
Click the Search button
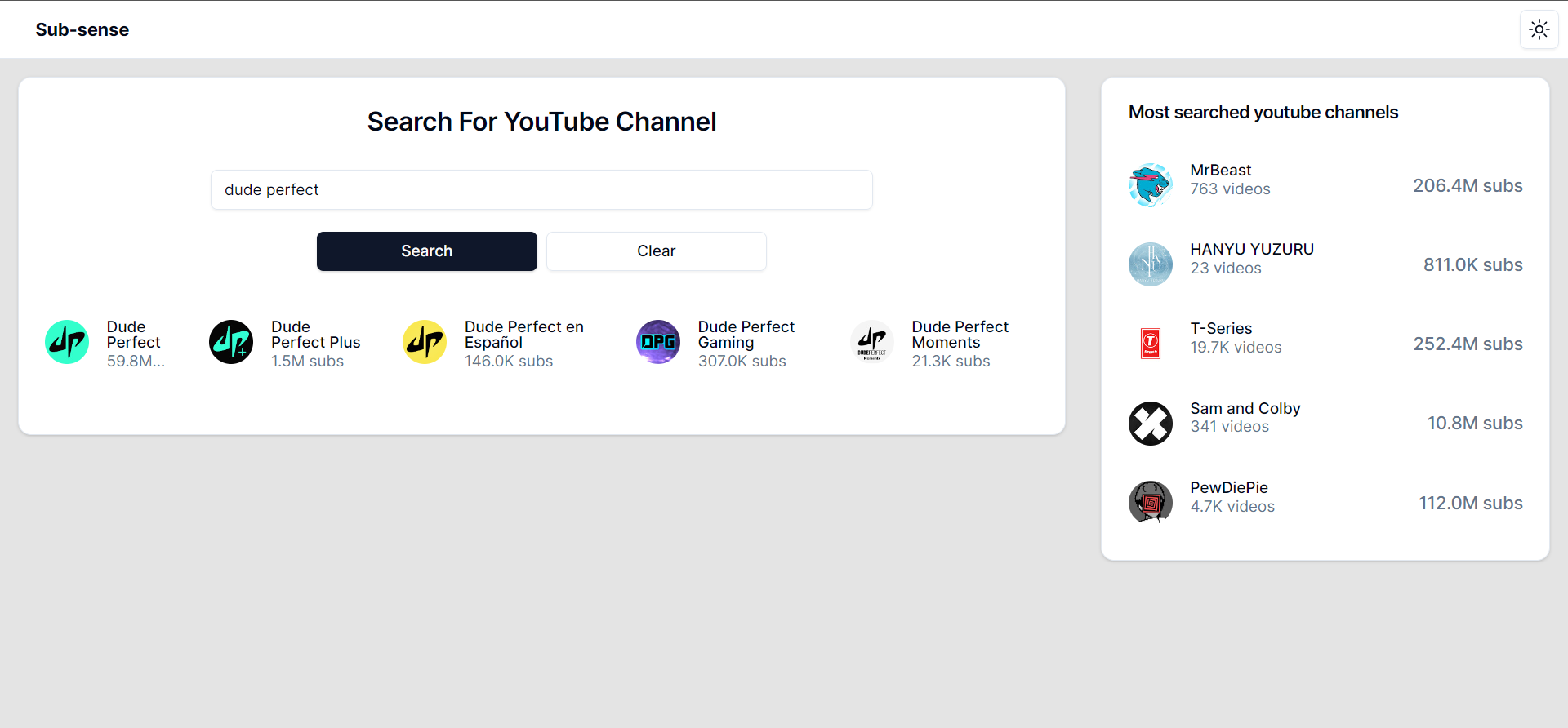[x=426, y=251]
